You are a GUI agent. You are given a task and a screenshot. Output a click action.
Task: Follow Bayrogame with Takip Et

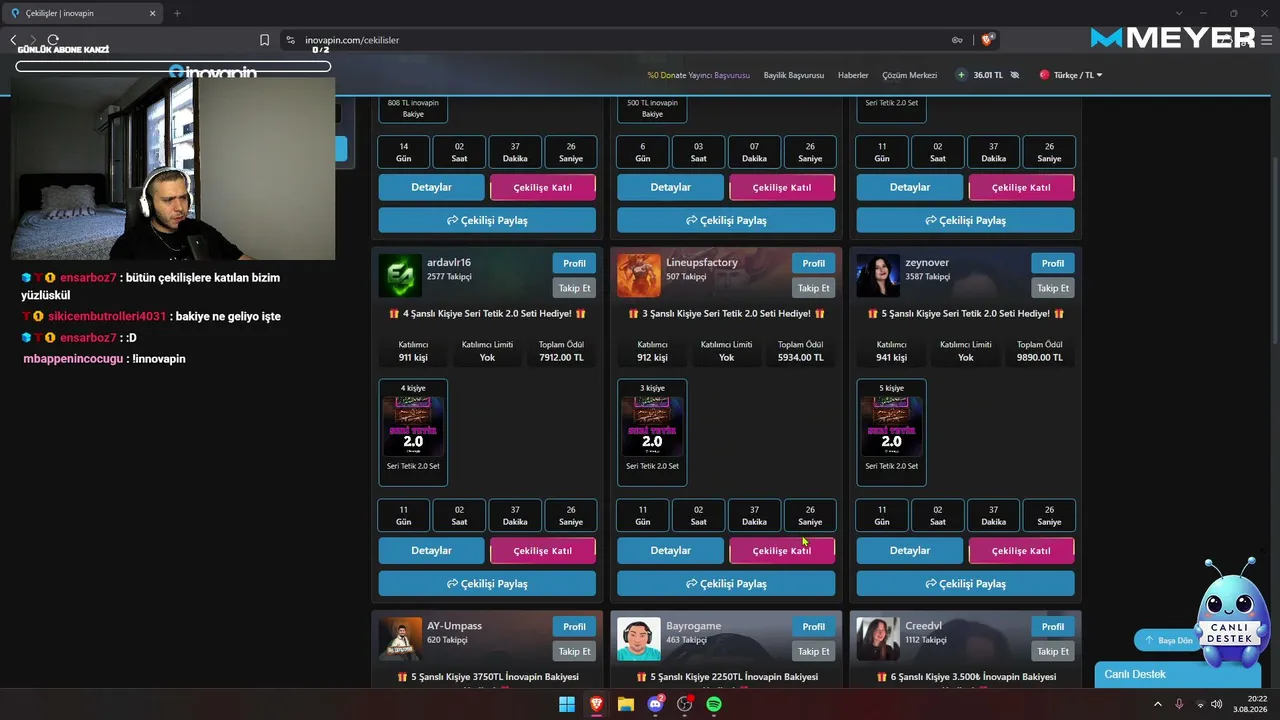pyautogui.click(x=814, y=651)
